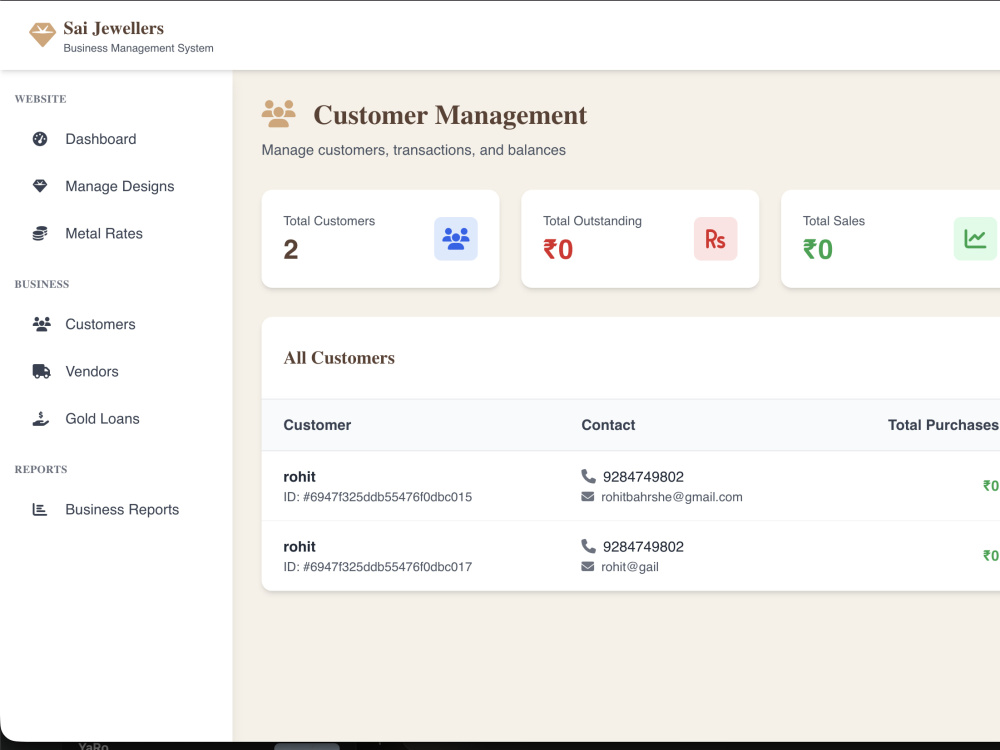The image size is (1000, 750).
Task: Click the Business Reports chart icon
Action: coord(40,510)
